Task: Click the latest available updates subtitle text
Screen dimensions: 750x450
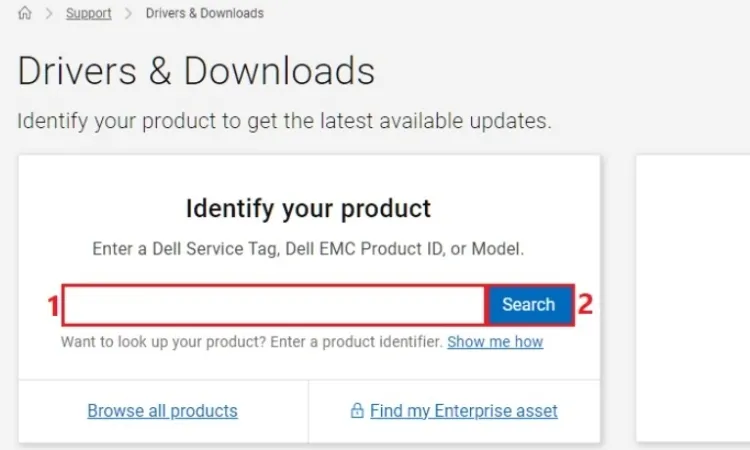Action: pos(284,122)
